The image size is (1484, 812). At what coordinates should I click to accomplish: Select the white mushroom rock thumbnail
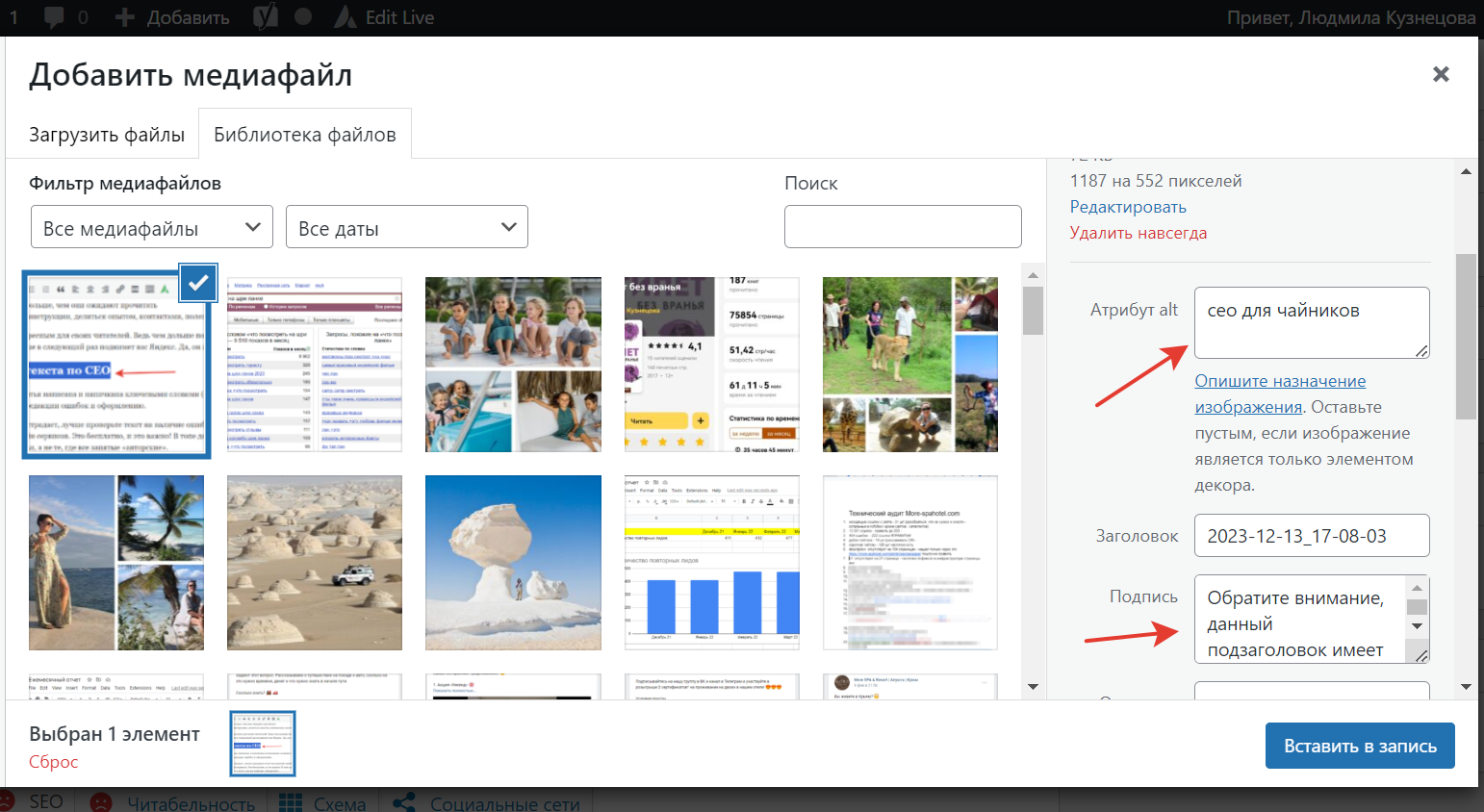tap(513, 563)
